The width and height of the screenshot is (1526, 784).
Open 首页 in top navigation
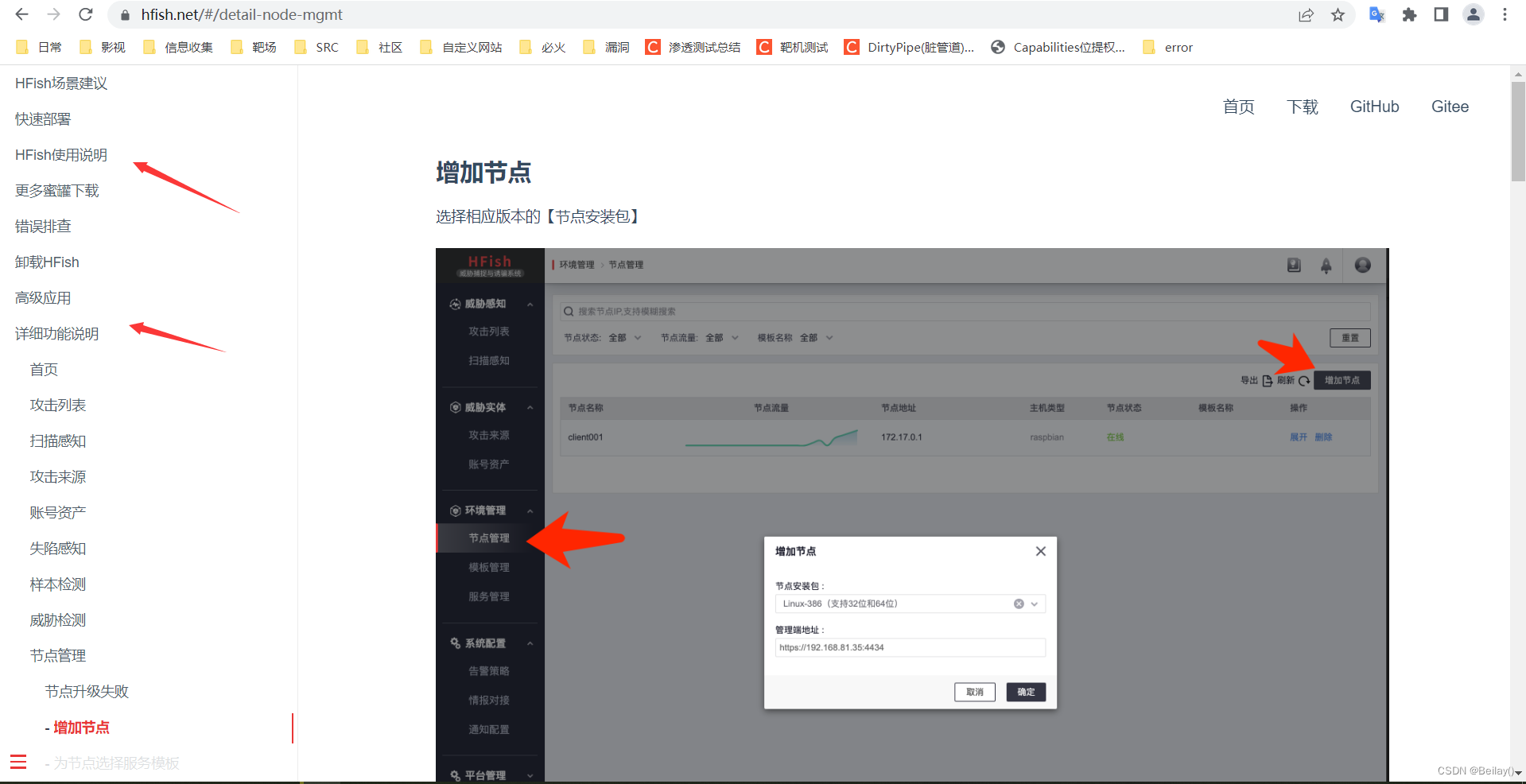1238,107
